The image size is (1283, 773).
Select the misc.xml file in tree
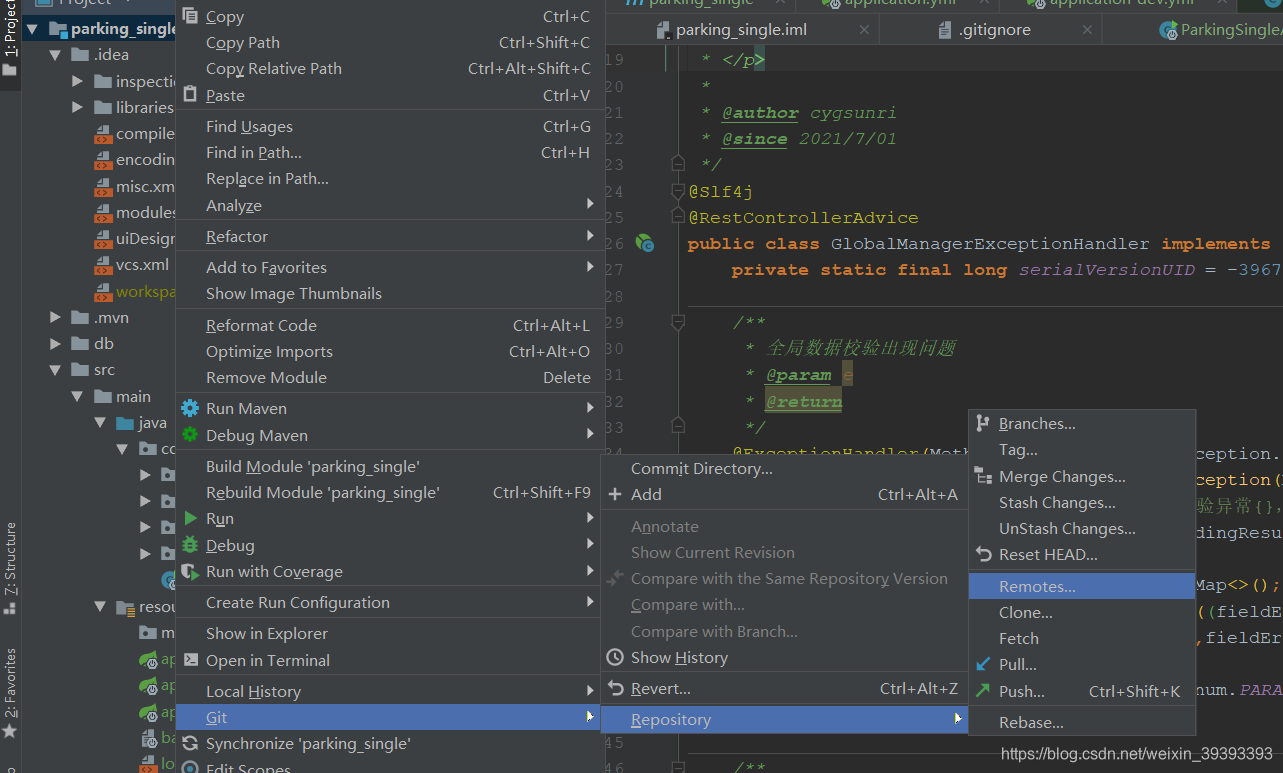pyautogui.click(x=135, y=186)
